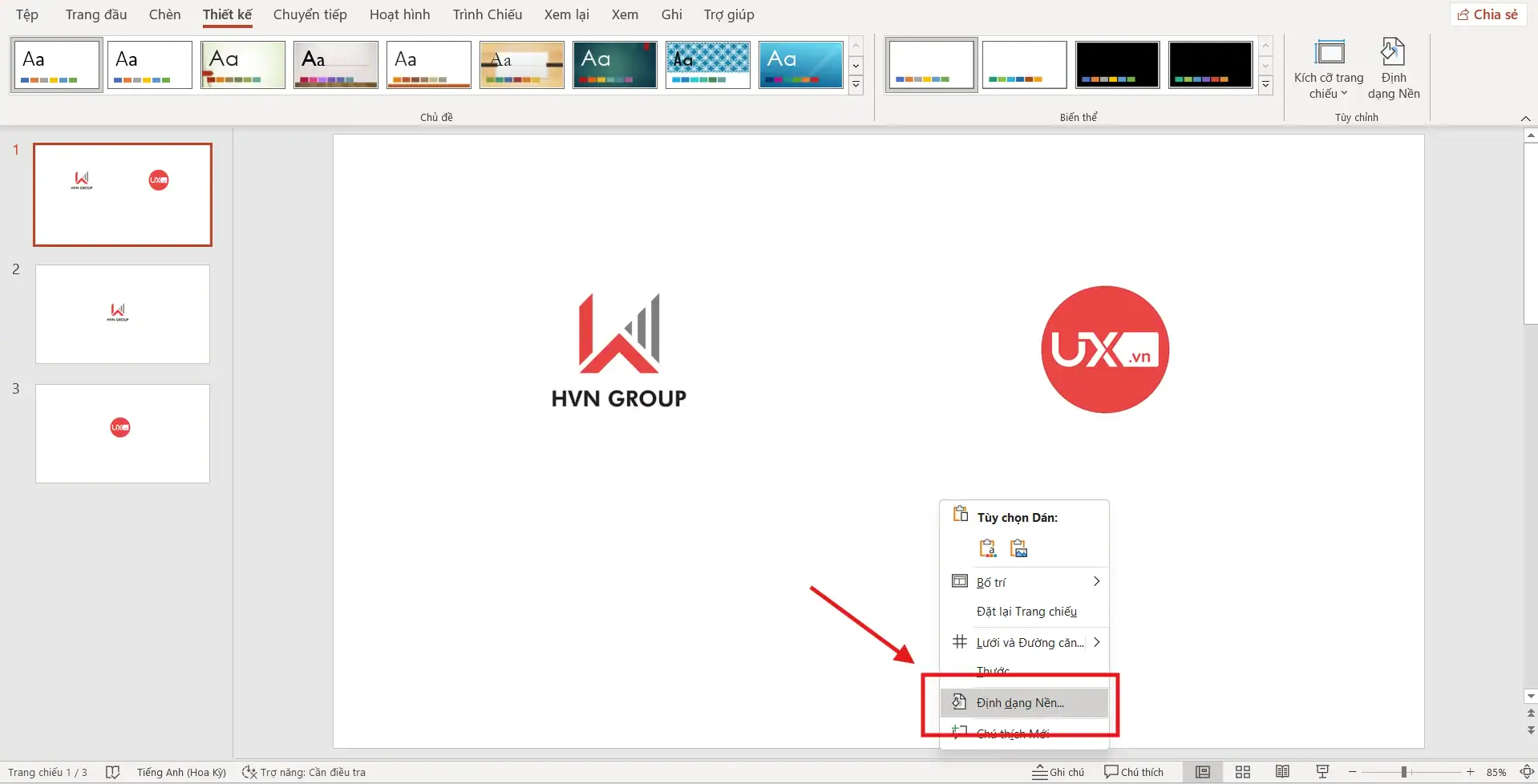Viewport: 1538px width, 784px height.
Task: Open Reading View from the status bar
Action: pyautogui.click(x=1281, y=771)
